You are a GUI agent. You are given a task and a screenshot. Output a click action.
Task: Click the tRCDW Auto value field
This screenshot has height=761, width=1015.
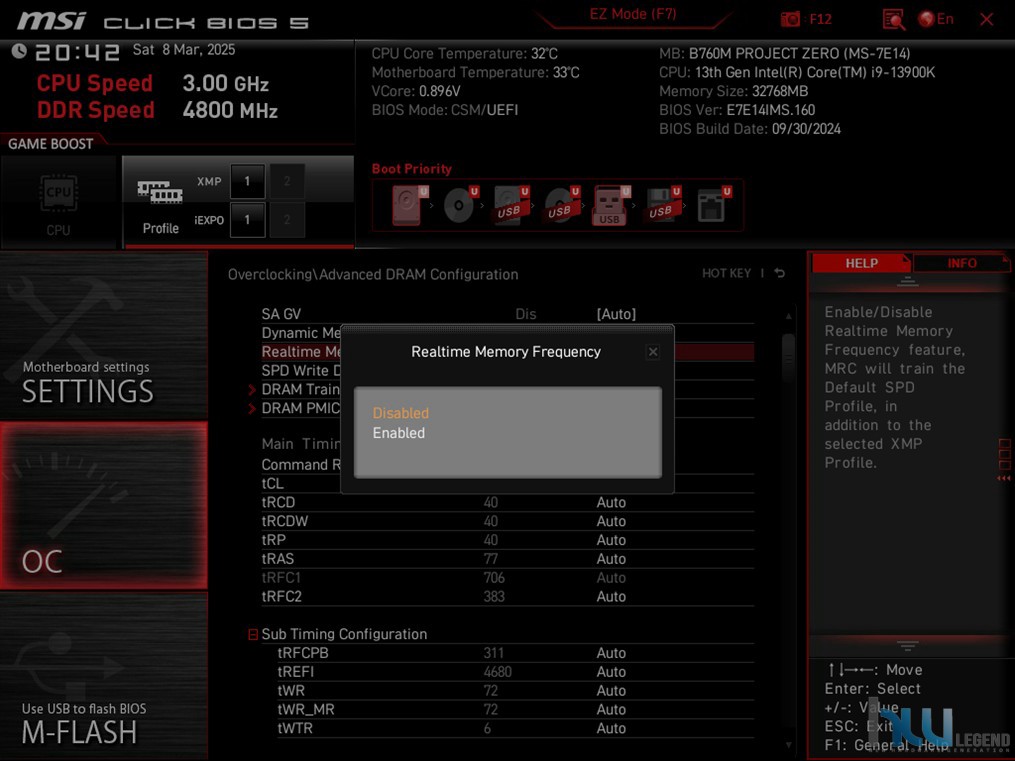pos(611,521)
